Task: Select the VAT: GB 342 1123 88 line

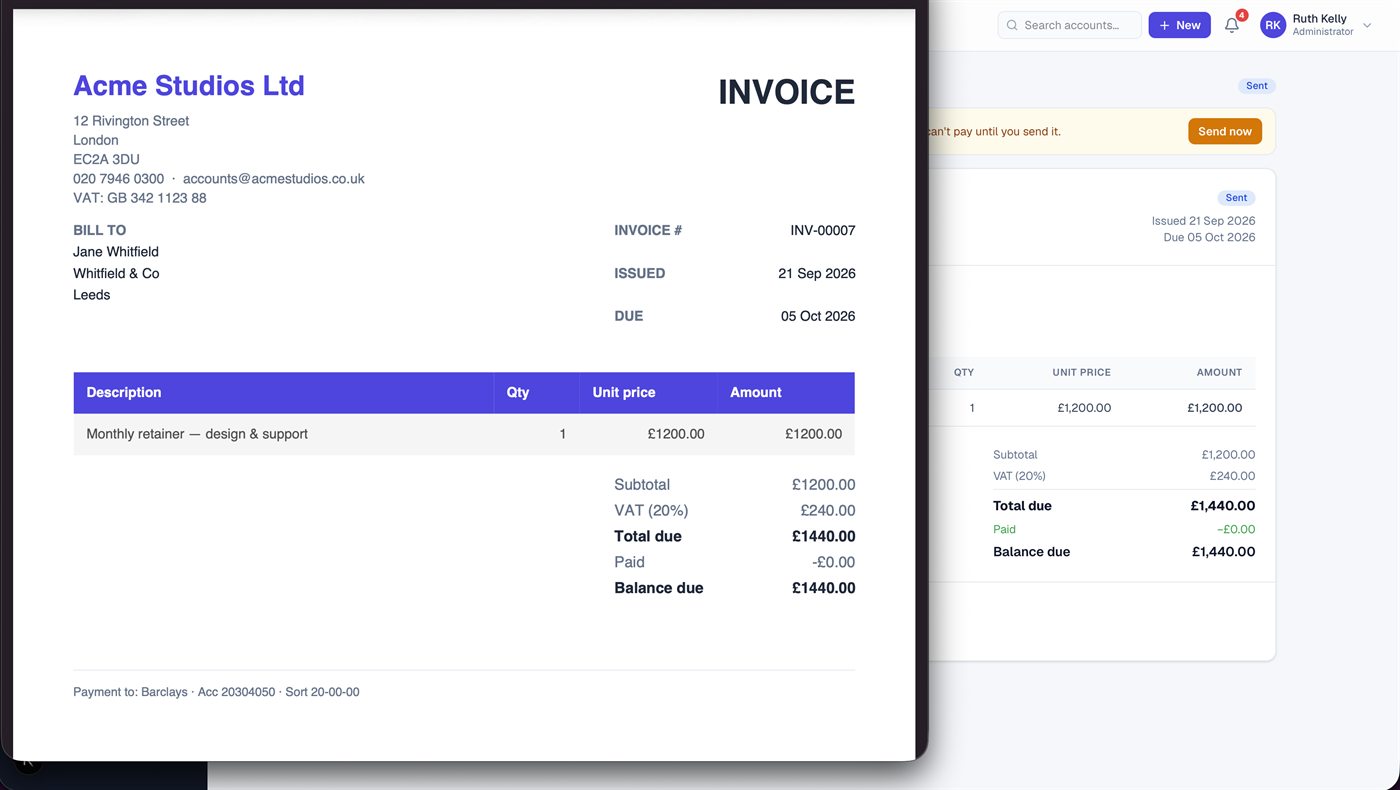Action: click(140, 198)
